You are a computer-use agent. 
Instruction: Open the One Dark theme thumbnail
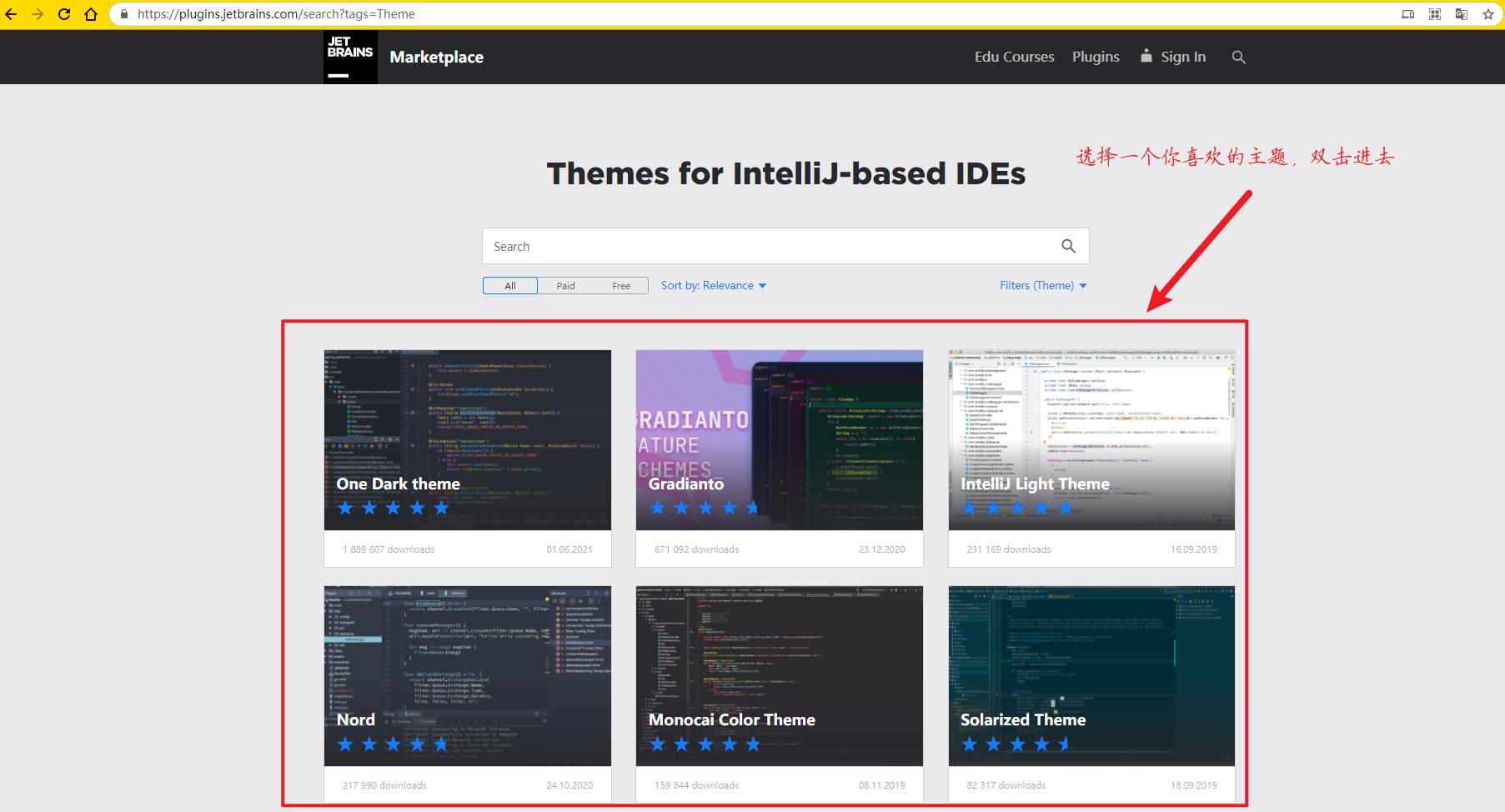(468, 440)
